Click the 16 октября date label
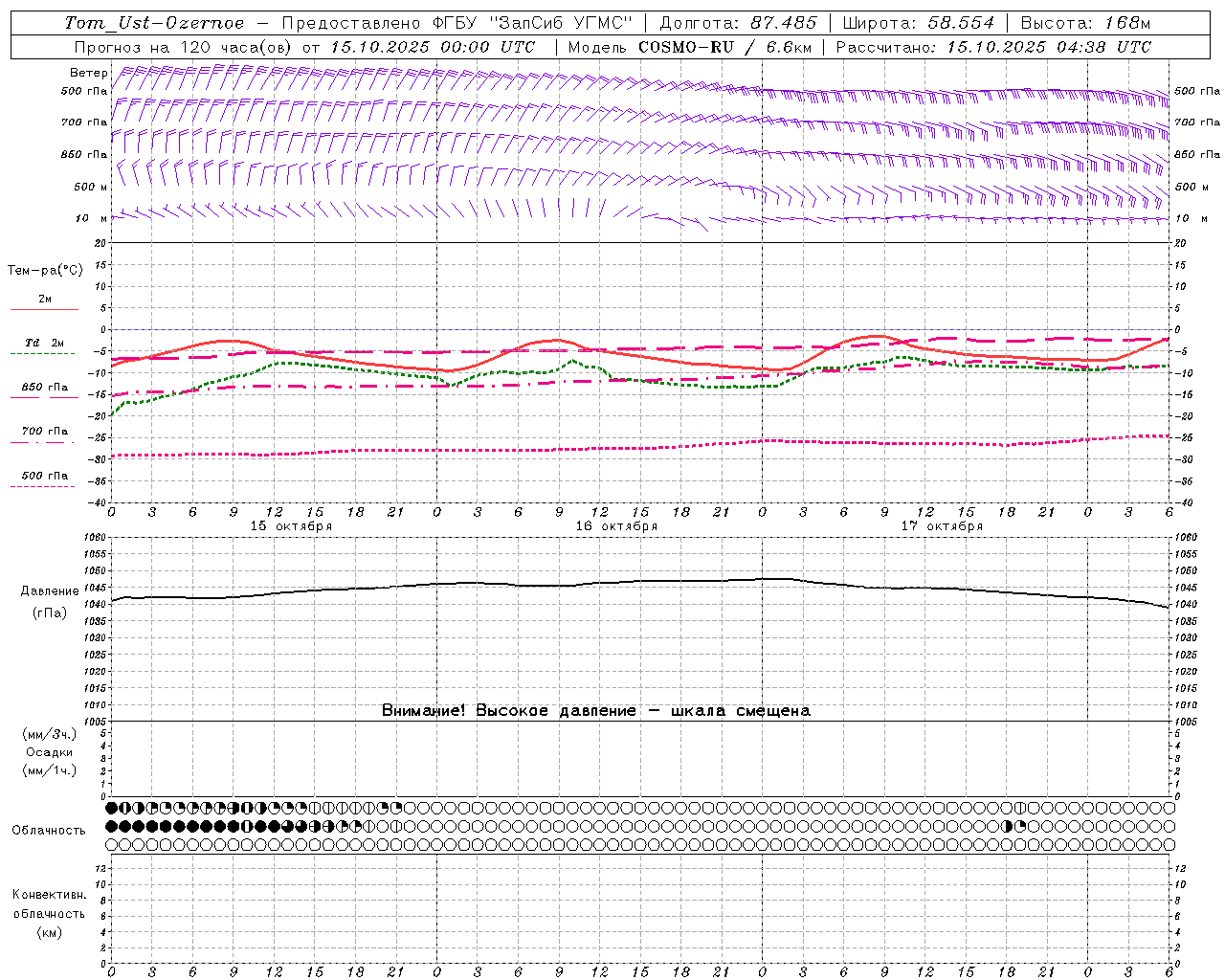Screen dimensions: 1225x980 [616, 526]
